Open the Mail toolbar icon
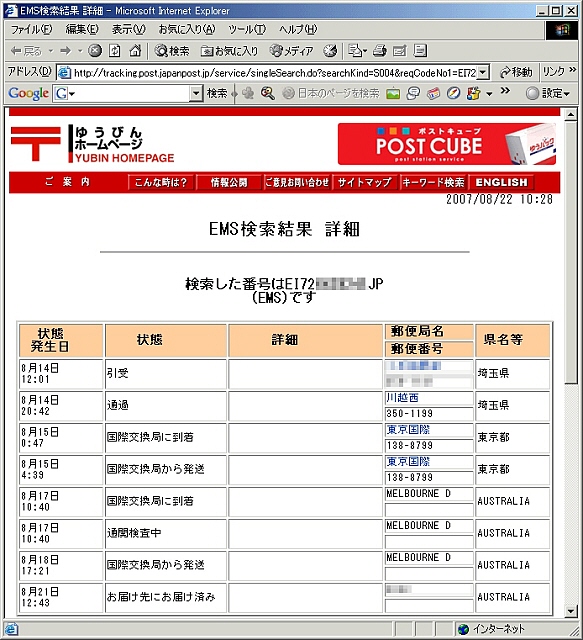Viewport: 583px width, 640px height. point(355,51)
